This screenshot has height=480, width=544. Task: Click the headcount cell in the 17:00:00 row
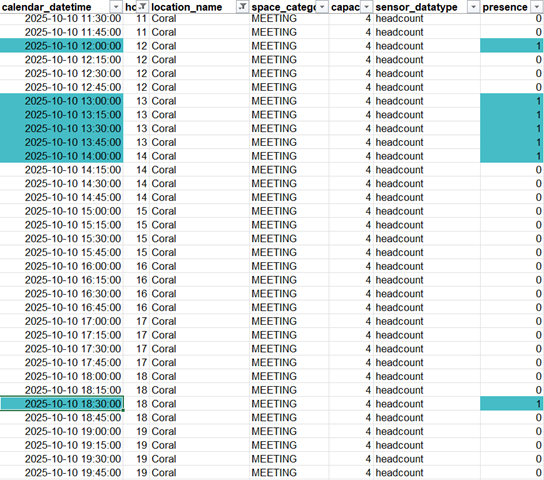click(x=427, y=321)
